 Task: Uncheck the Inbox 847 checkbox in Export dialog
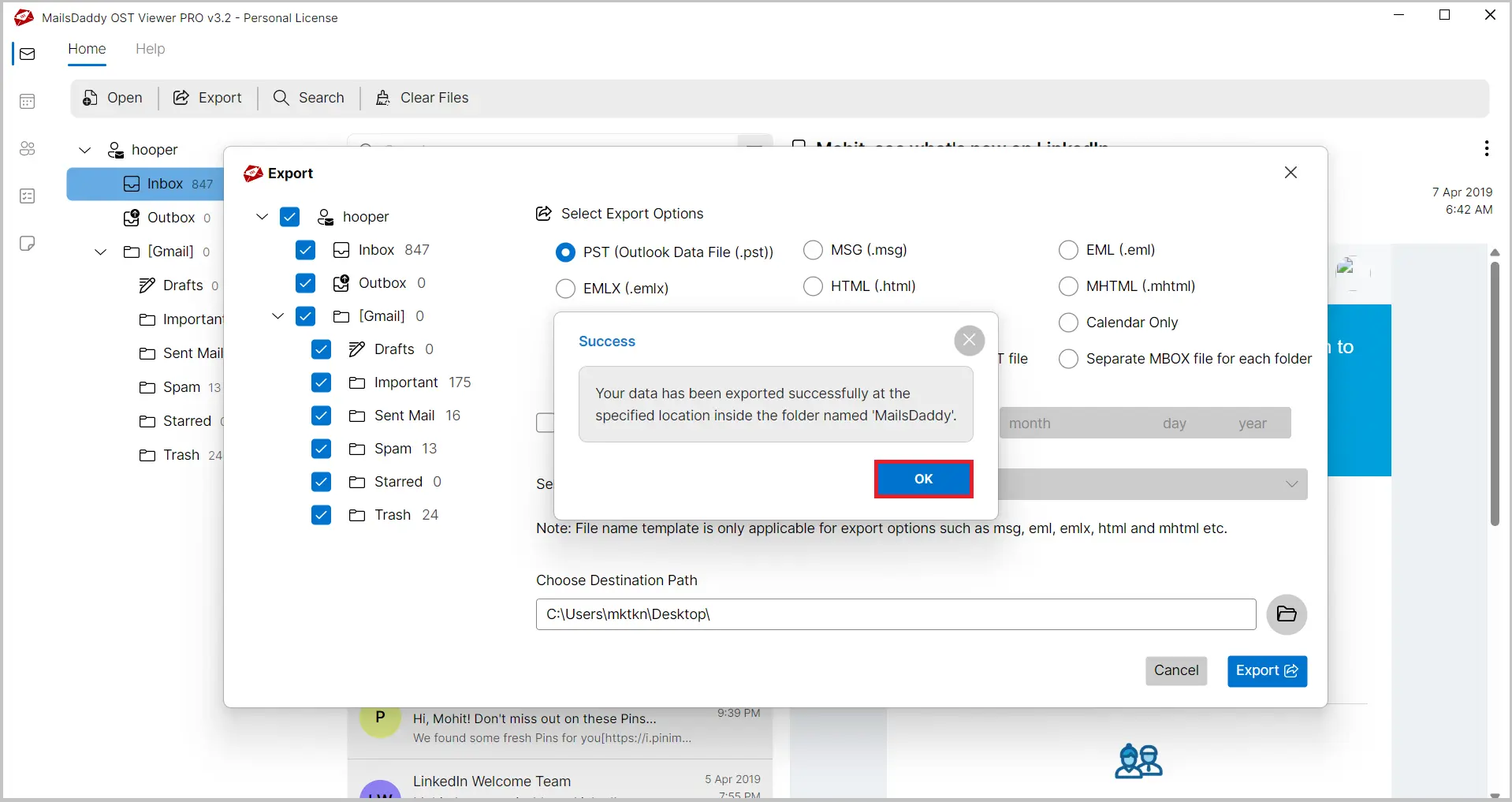click(306, 250)
